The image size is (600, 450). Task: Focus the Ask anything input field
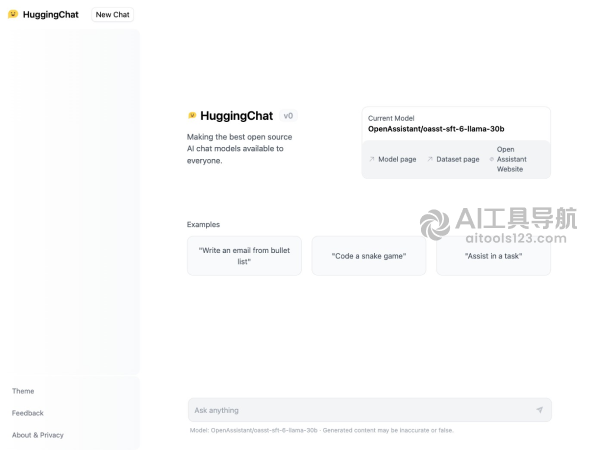(x=370, y=410)
